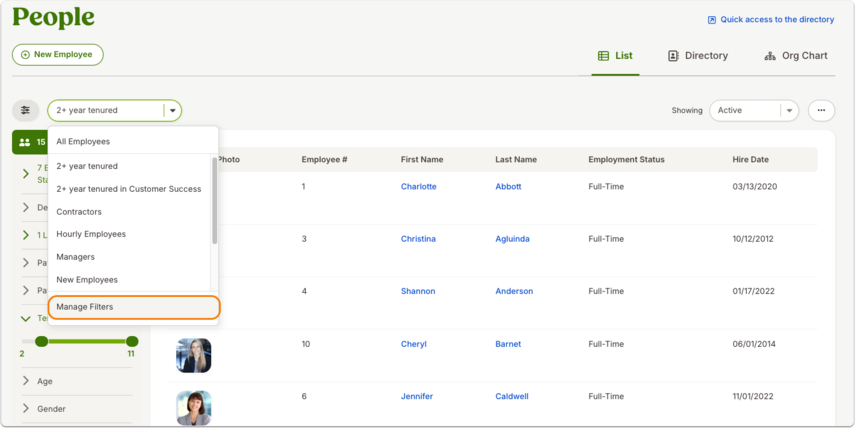Screen dimensions: 855x428
Task: Click the filter sliders icon button
Action: point(25,110)
